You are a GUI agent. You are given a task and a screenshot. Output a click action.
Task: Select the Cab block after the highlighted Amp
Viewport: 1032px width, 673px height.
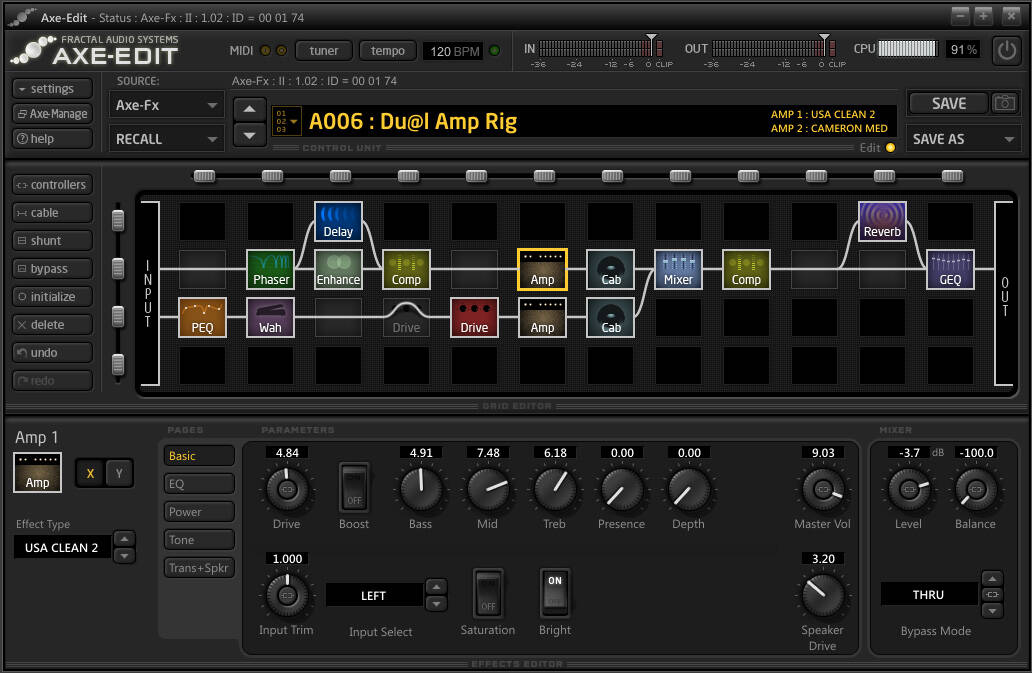pos(611,269)
